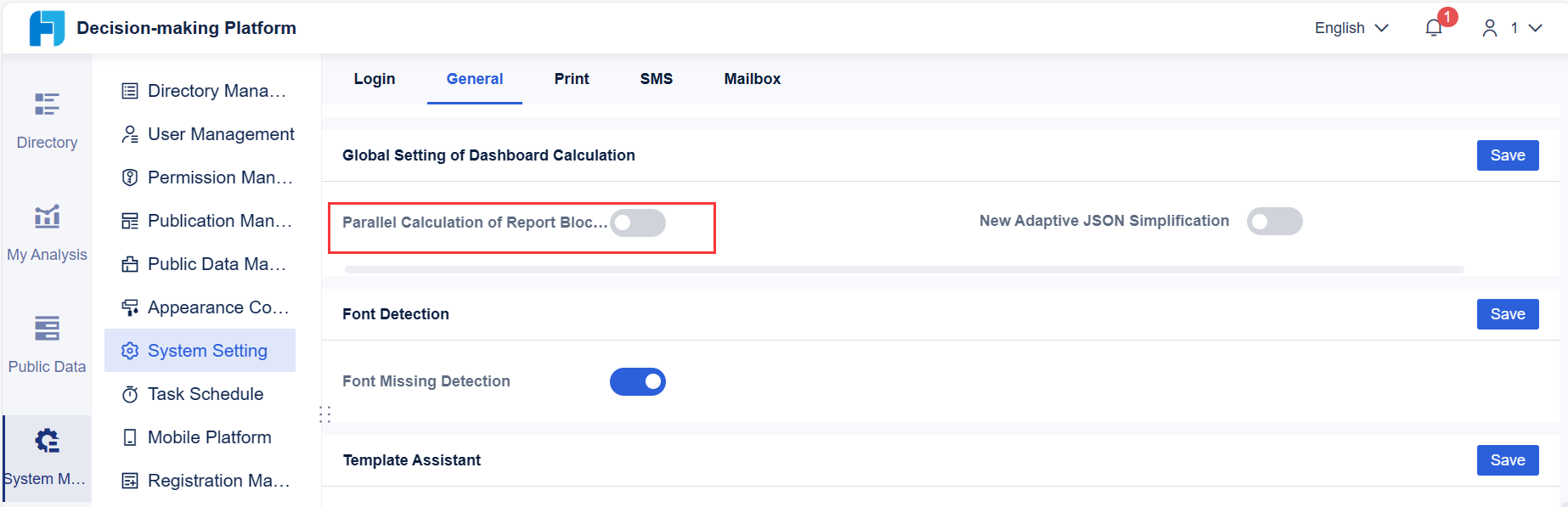Image resolution: width=1568 pixels, height=507 pixels.
Task: Switch to the Login tab
Action: click(x=375, y=79)
